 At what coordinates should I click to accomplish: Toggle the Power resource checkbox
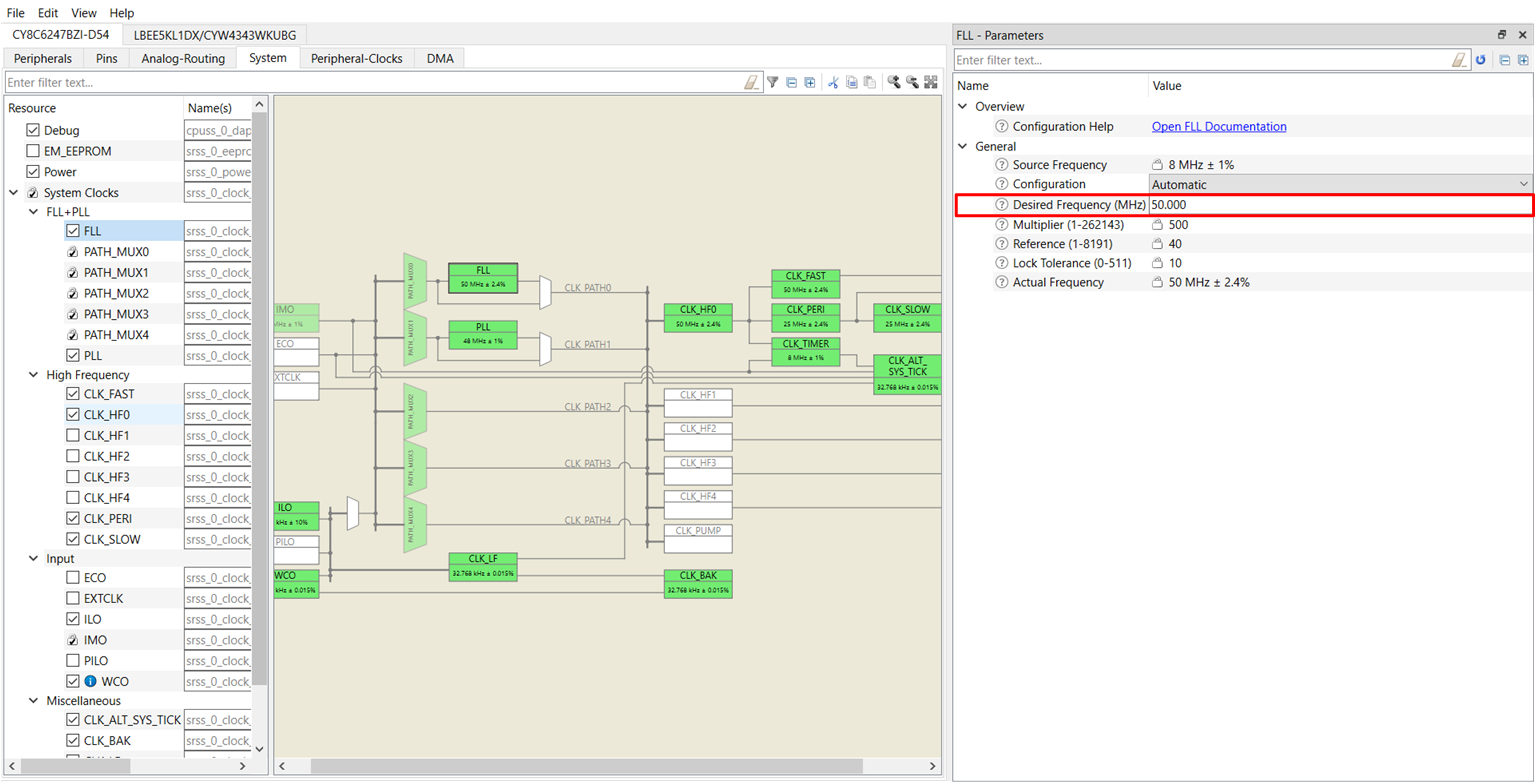(33, 172)
